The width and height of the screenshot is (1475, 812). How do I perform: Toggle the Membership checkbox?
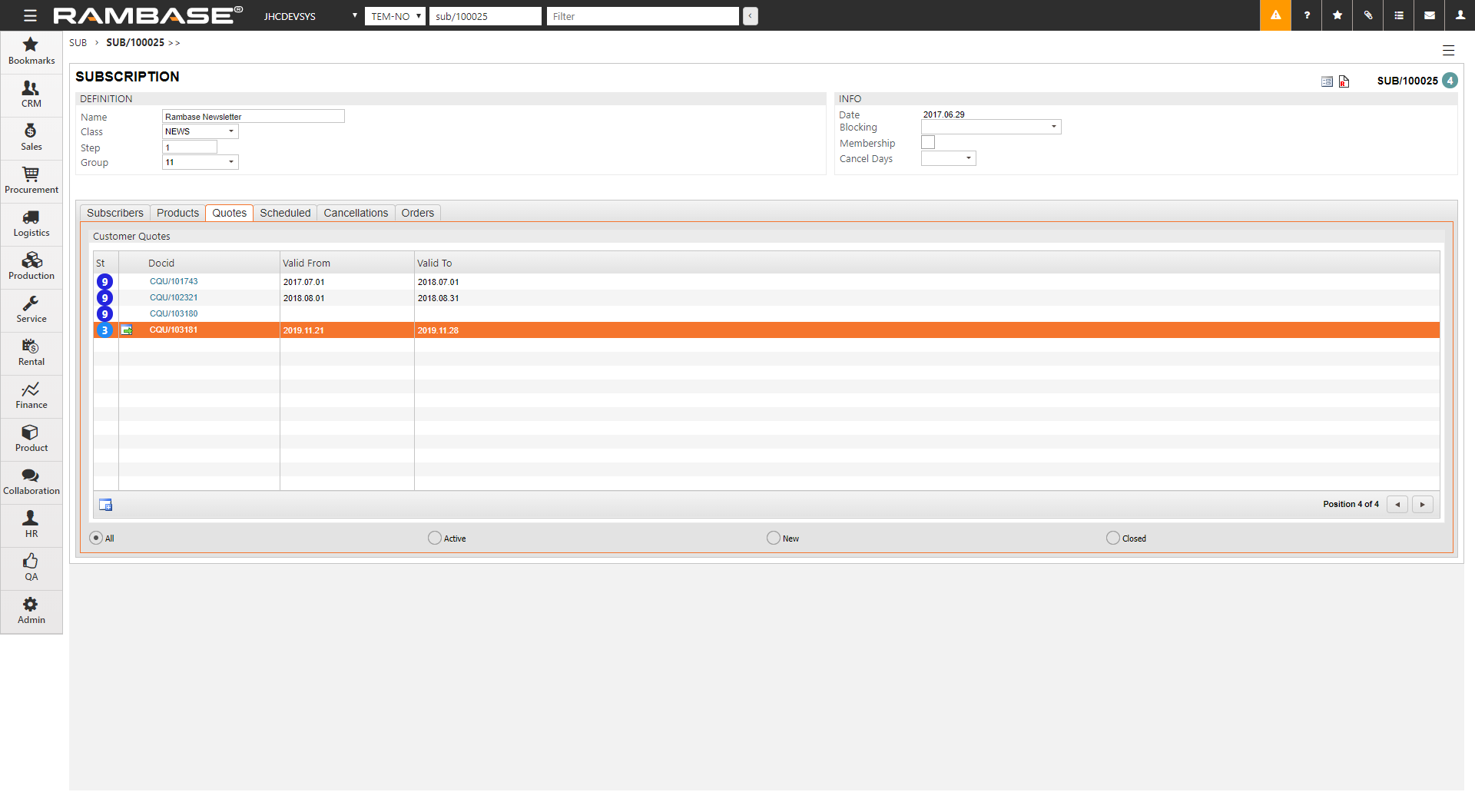(x=928, y=142)
